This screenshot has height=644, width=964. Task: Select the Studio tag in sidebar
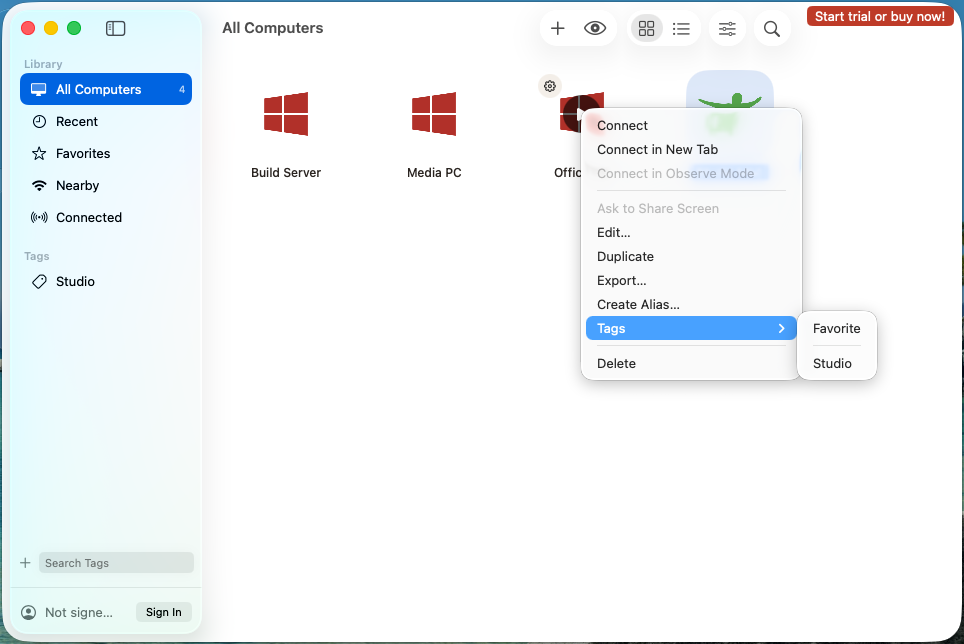[106, 281]
